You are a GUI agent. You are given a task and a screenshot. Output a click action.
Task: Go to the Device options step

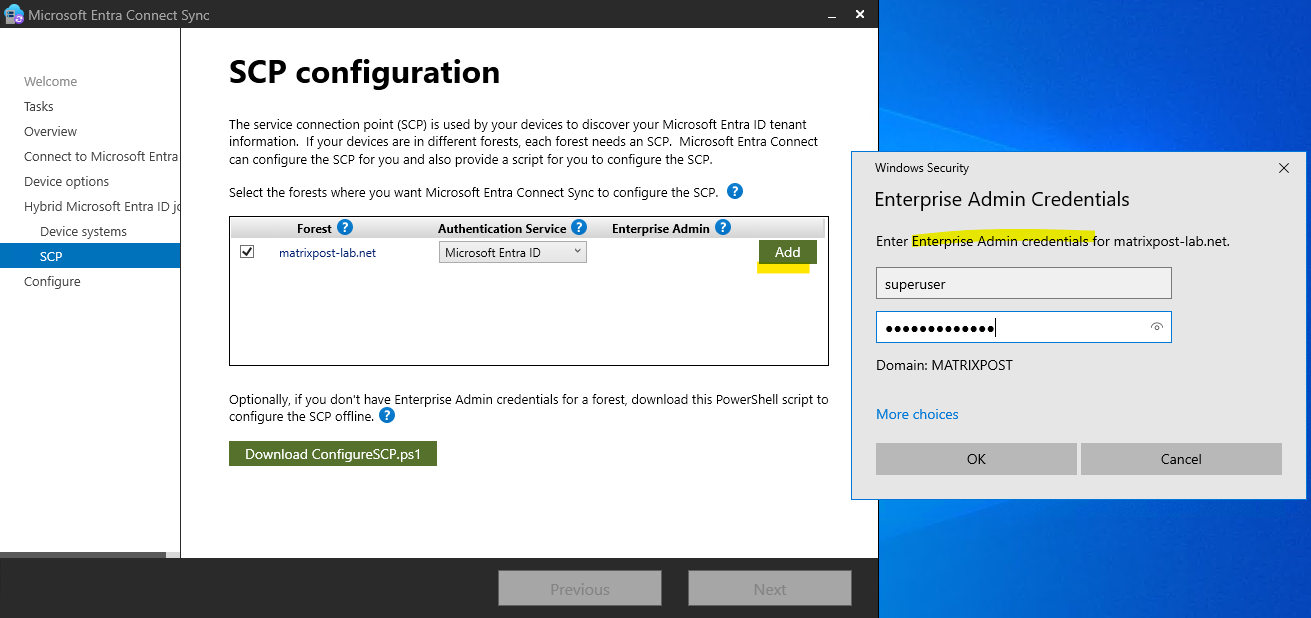[x=67, y=181]
